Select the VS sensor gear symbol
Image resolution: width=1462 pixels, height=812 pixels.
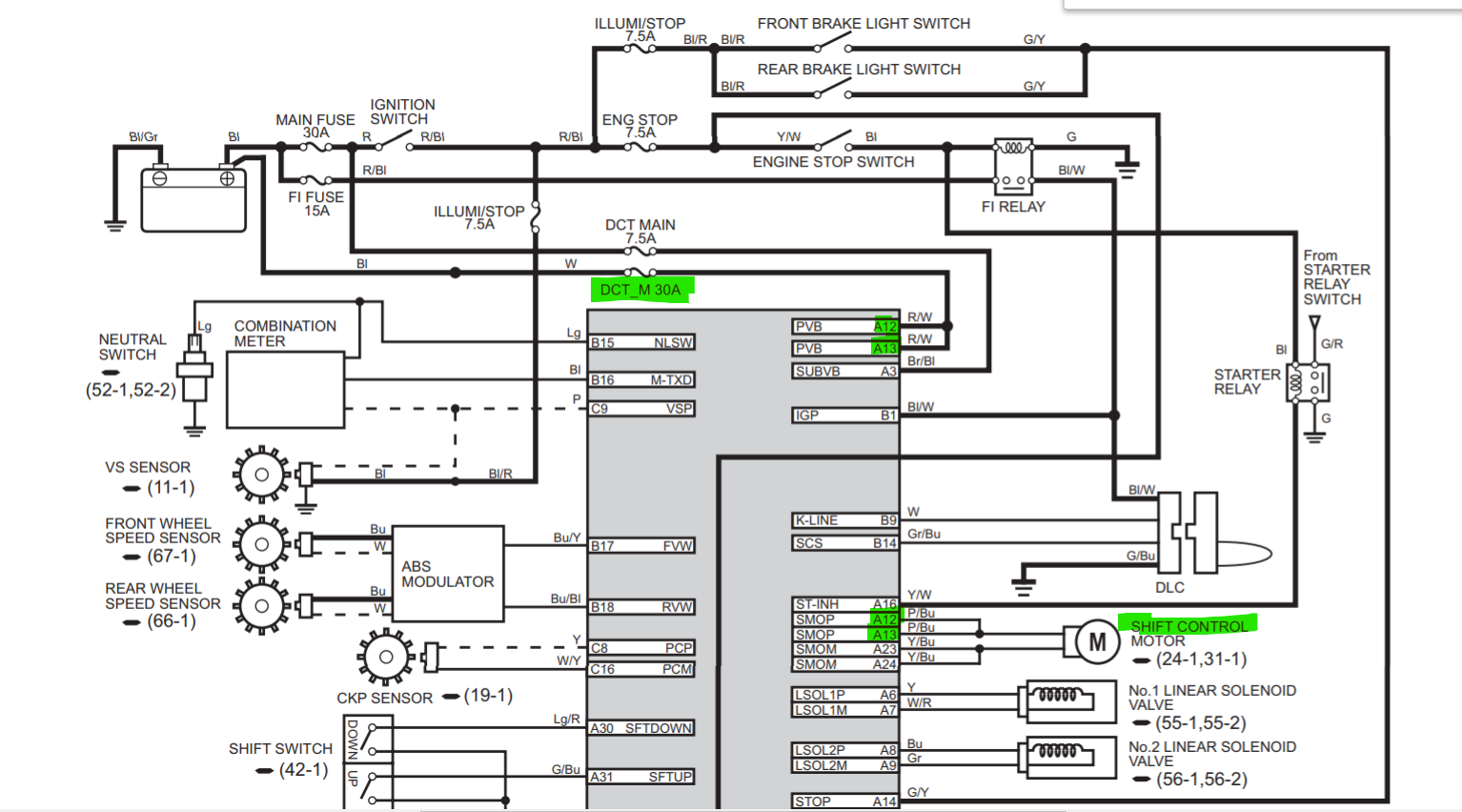[x=261, y=474]
